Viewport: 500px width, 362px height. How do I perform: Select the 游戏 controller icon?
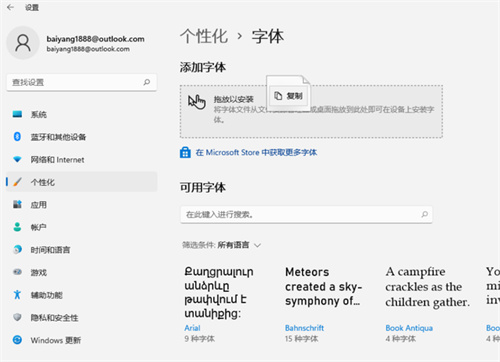coord(17,272)
